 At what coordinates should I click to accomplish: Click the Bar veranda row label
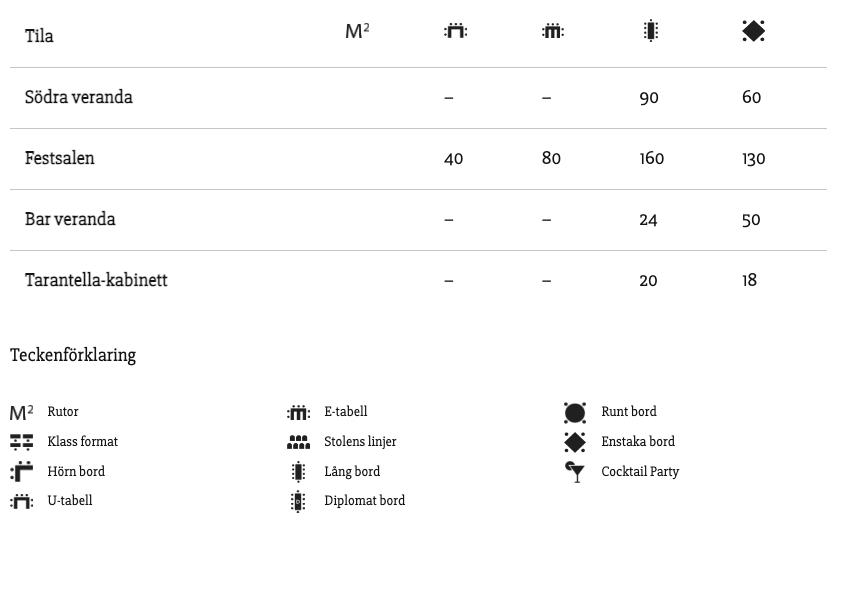(70, 219)
